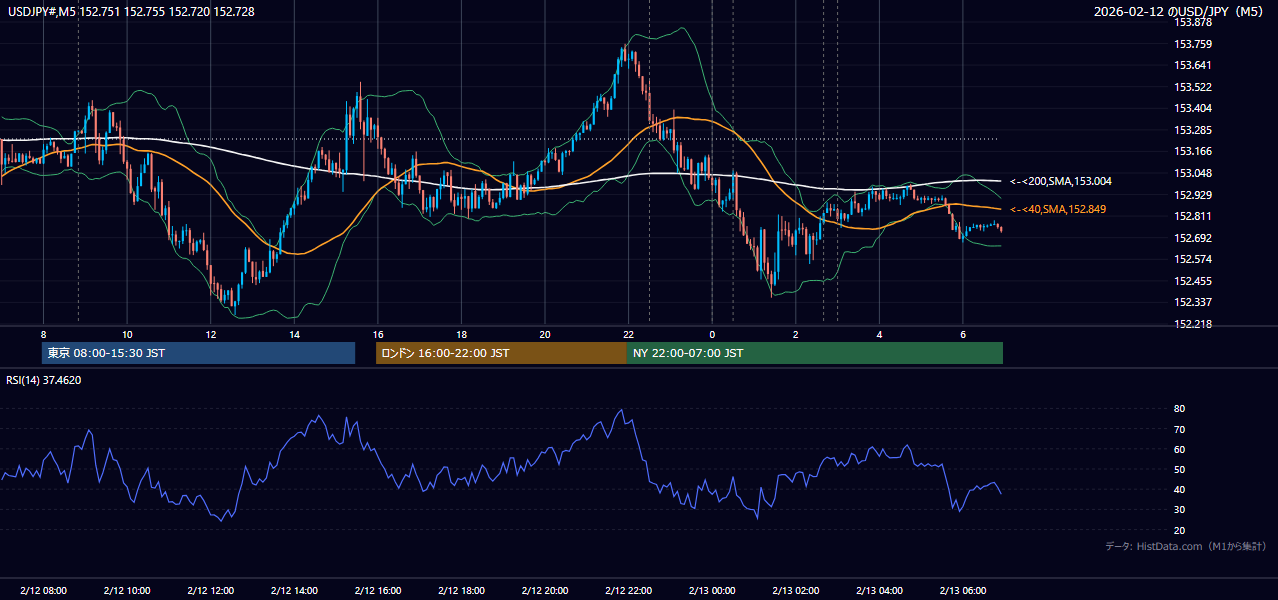Screen dimensions: 1278x600
Task: Click hour 4 on the chart's time axis
Action: [x=880, y=334]
